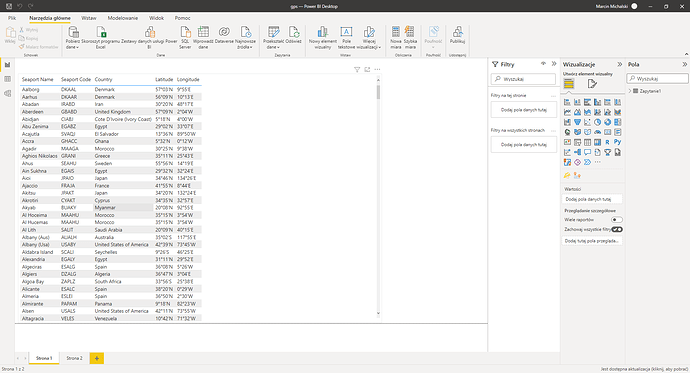
Task: Switch to Data view in left sidebar
Action: coord(7,79)
